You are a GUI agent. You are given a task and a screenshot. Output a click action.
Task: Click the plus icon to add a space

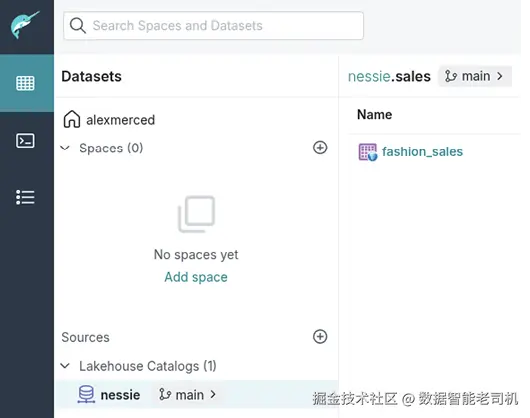[x=320, y=148]
